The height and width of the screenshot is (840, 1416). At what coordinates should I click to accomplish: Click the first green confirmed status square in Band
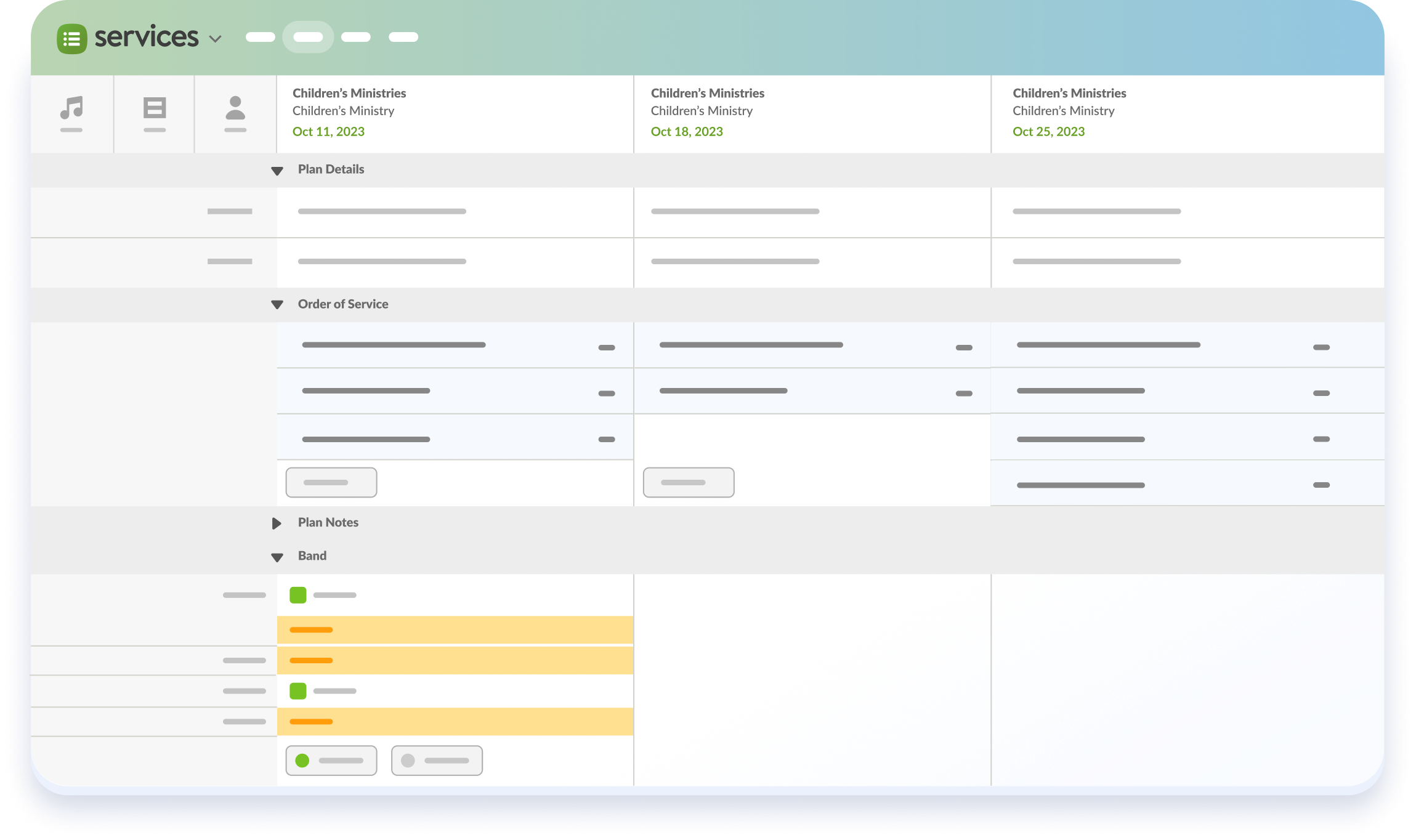[298, 595]
